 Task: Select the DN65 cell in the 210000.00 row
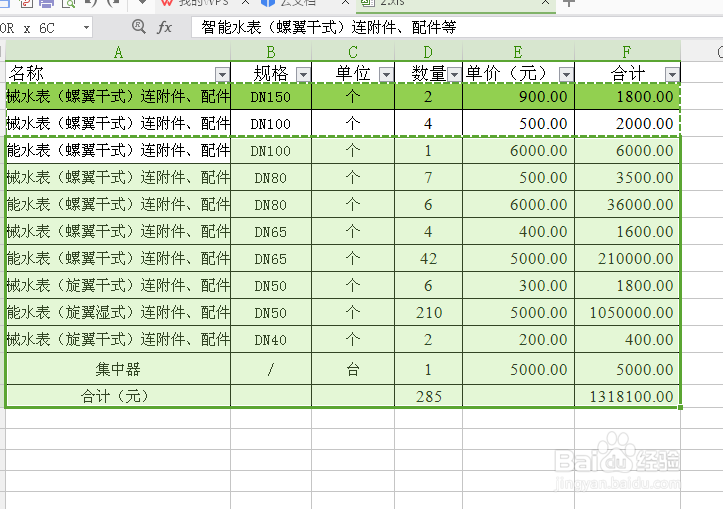pyautogui.click(x=271, y=259)
